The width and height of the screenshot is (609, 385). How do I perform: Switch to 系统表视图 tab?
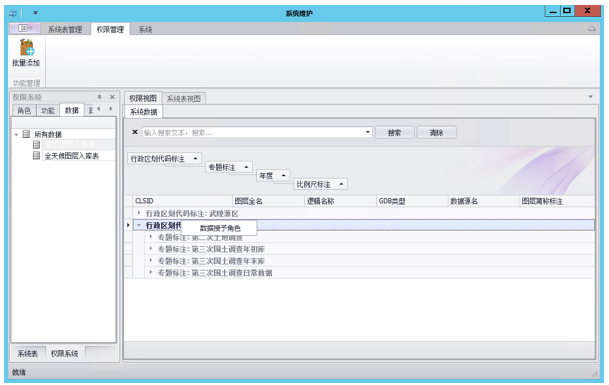tap(184, 99)
